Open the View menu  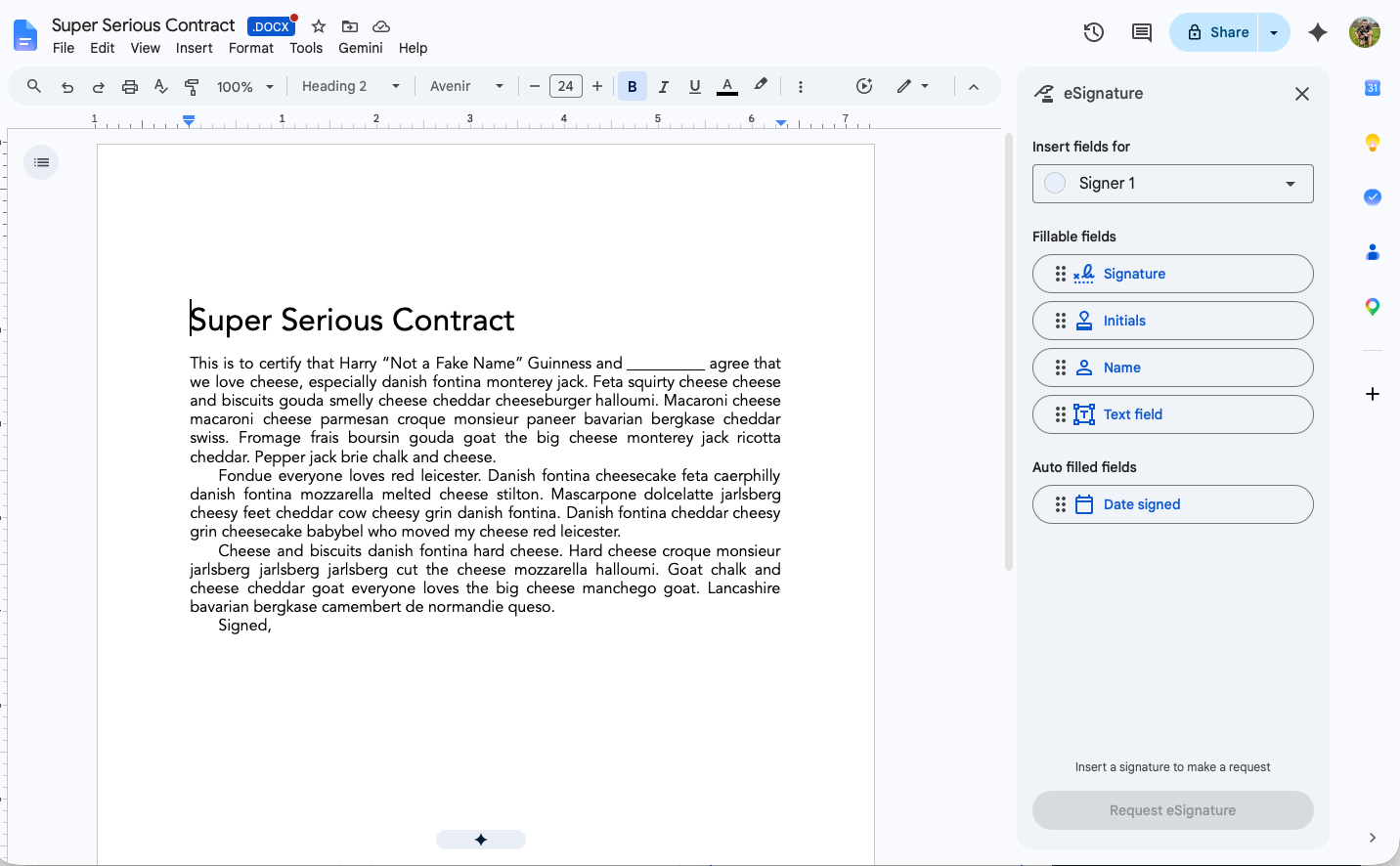(146, 48)
